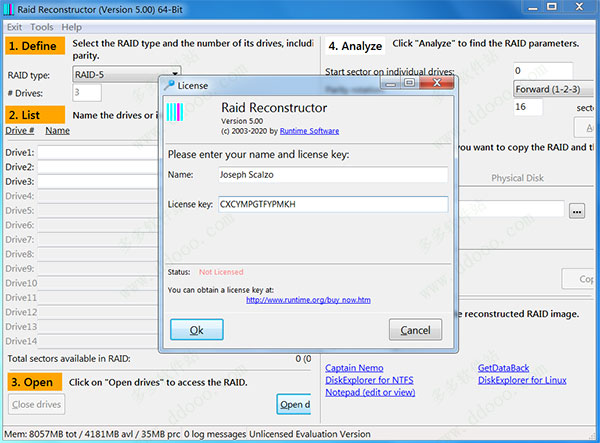600x443 pixels.
Task: Open the Runtime Software link
Action: click(x=309, y=131)
